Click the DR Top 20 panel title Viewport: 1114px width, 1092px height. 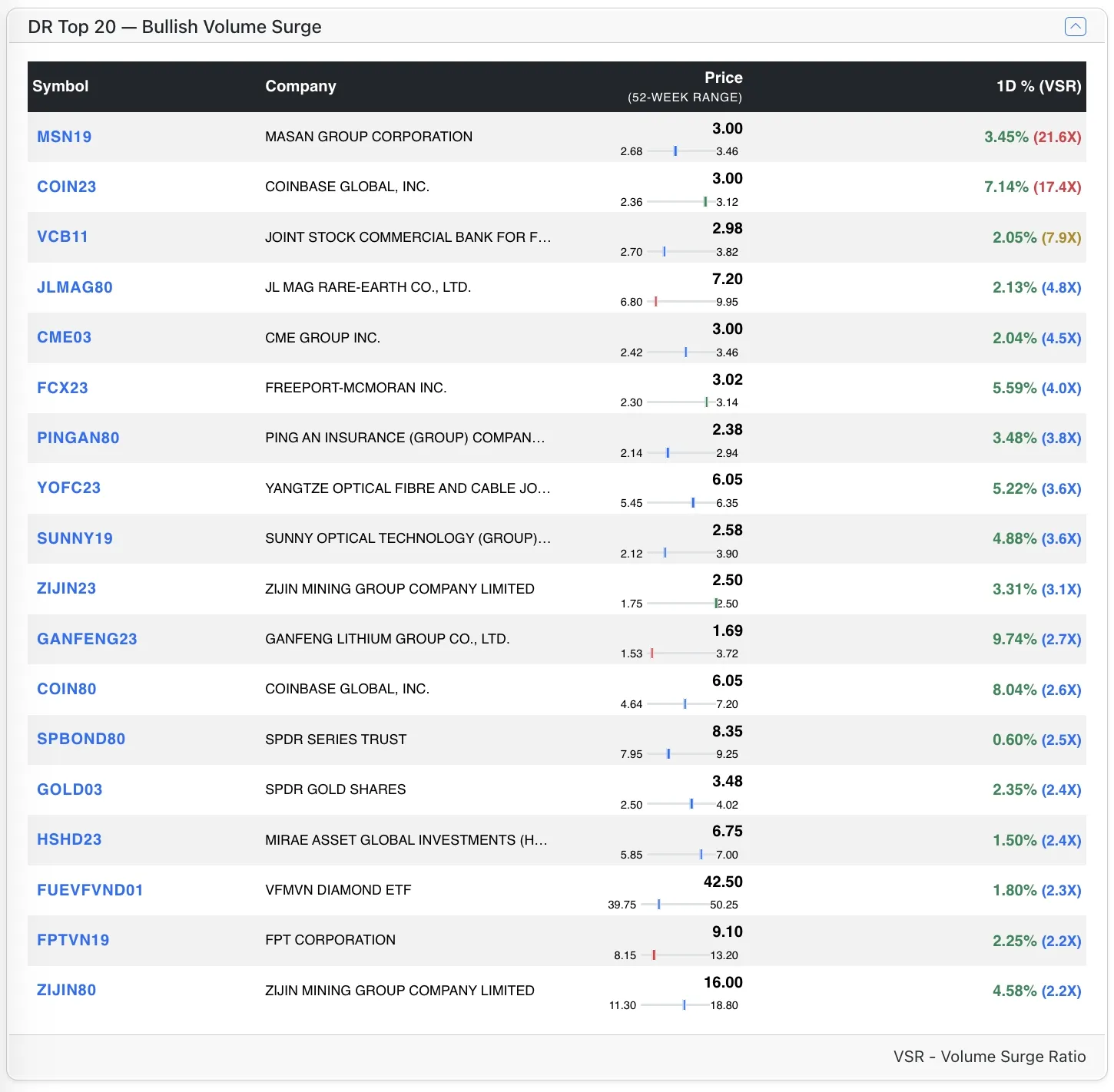pos(174,27)
